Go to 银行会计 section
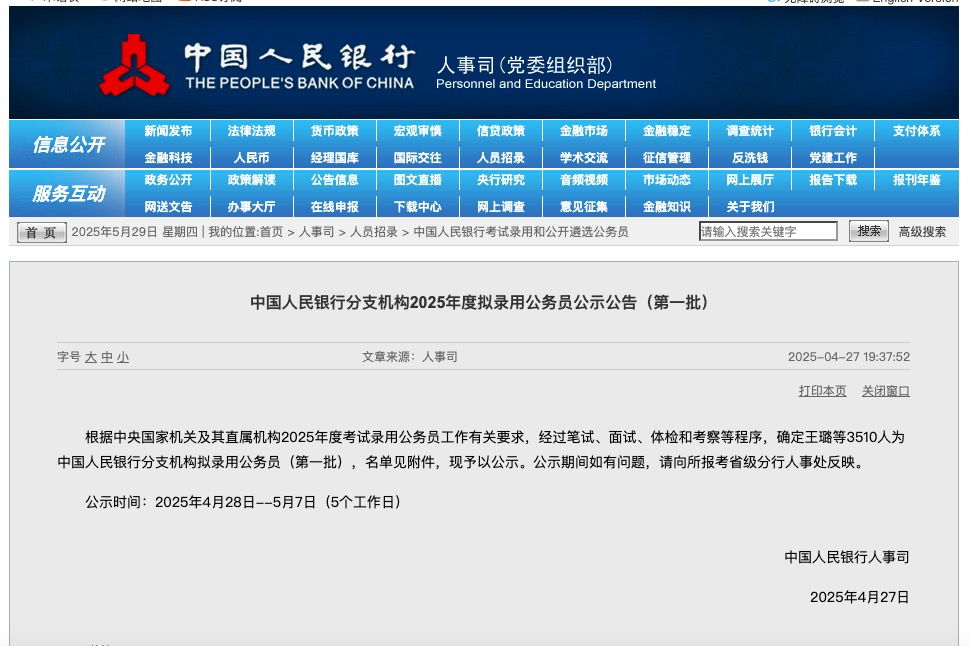Viewport: 970px width, 646px height. [833, 131]
